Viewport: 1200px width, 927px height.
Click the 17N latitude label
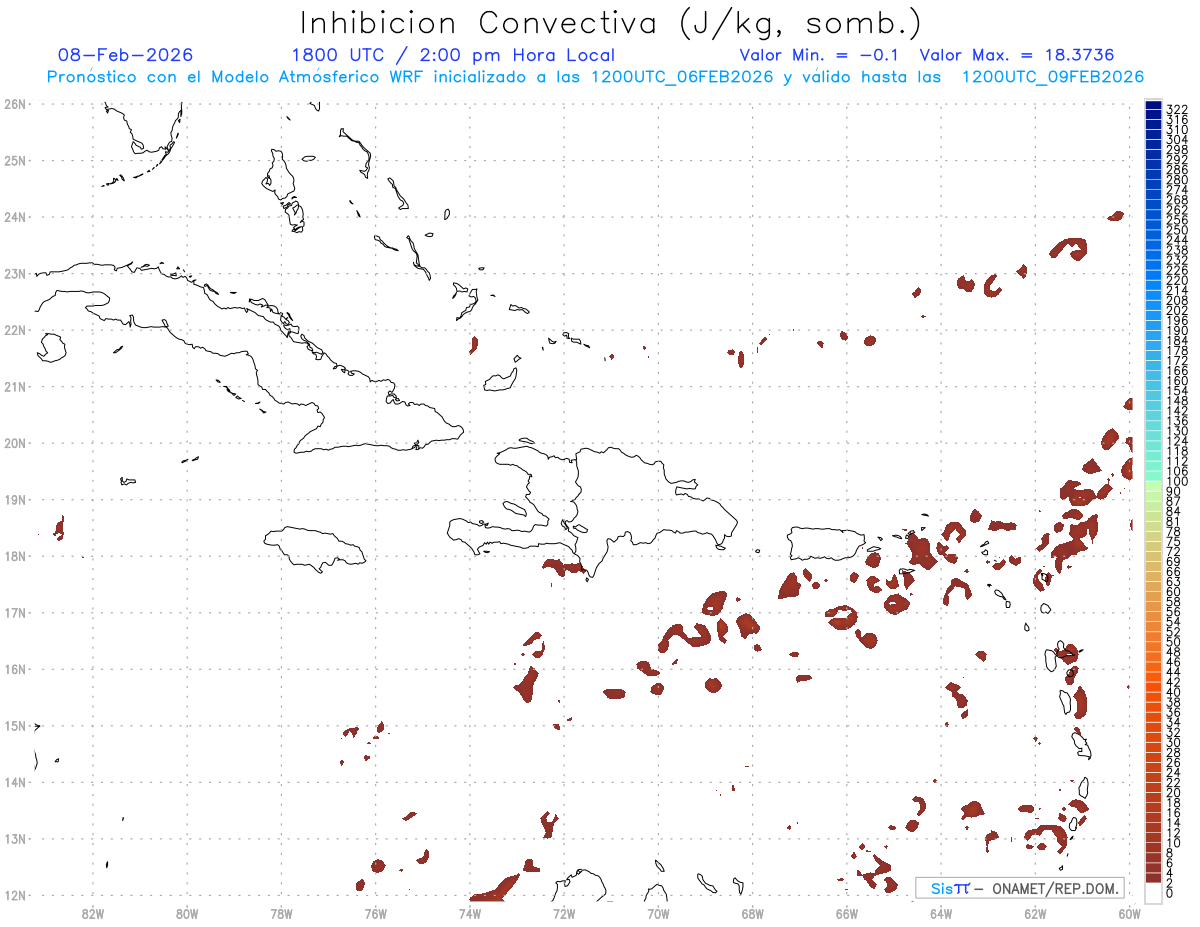(14, 612)
